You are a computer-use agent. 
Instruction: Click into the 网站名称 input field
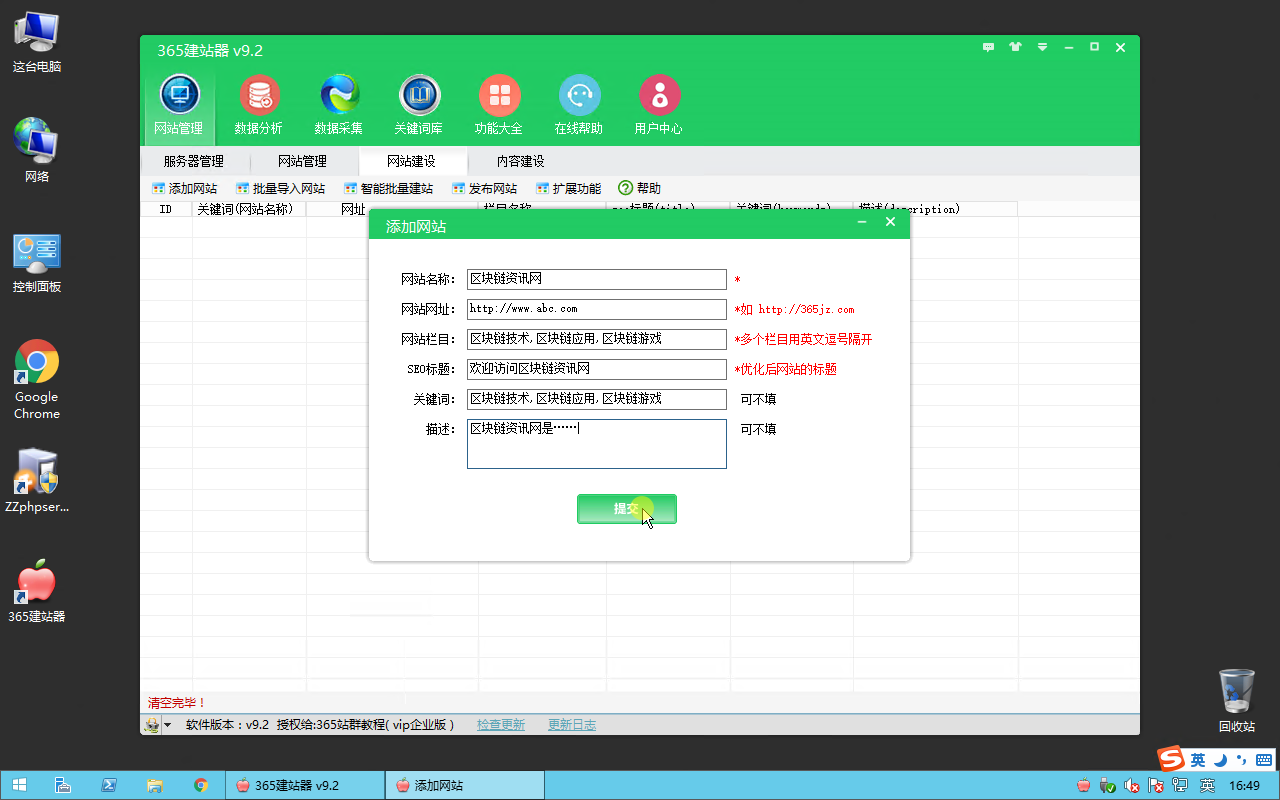[596, 279]
